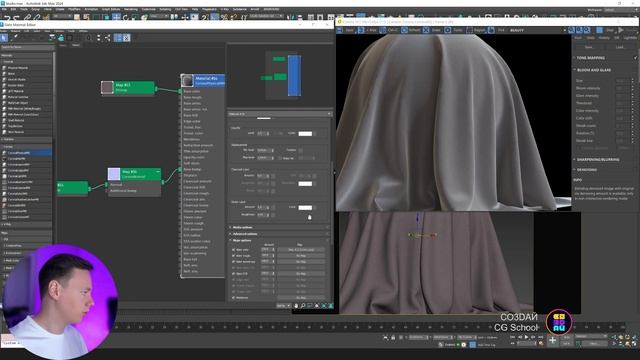Click the Region render icon in frame buffer
Screen dimensions: 640x360
469,30
